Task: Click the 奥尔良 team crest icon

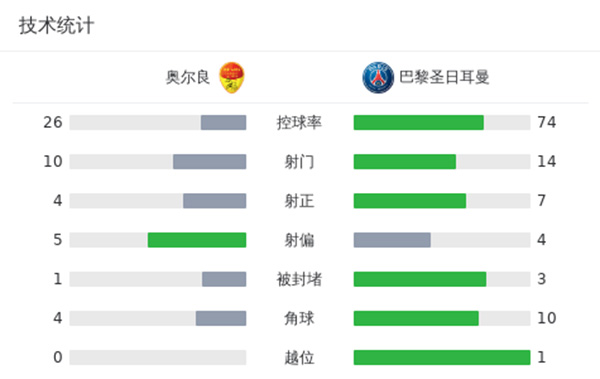Action: tap(232, 78)
